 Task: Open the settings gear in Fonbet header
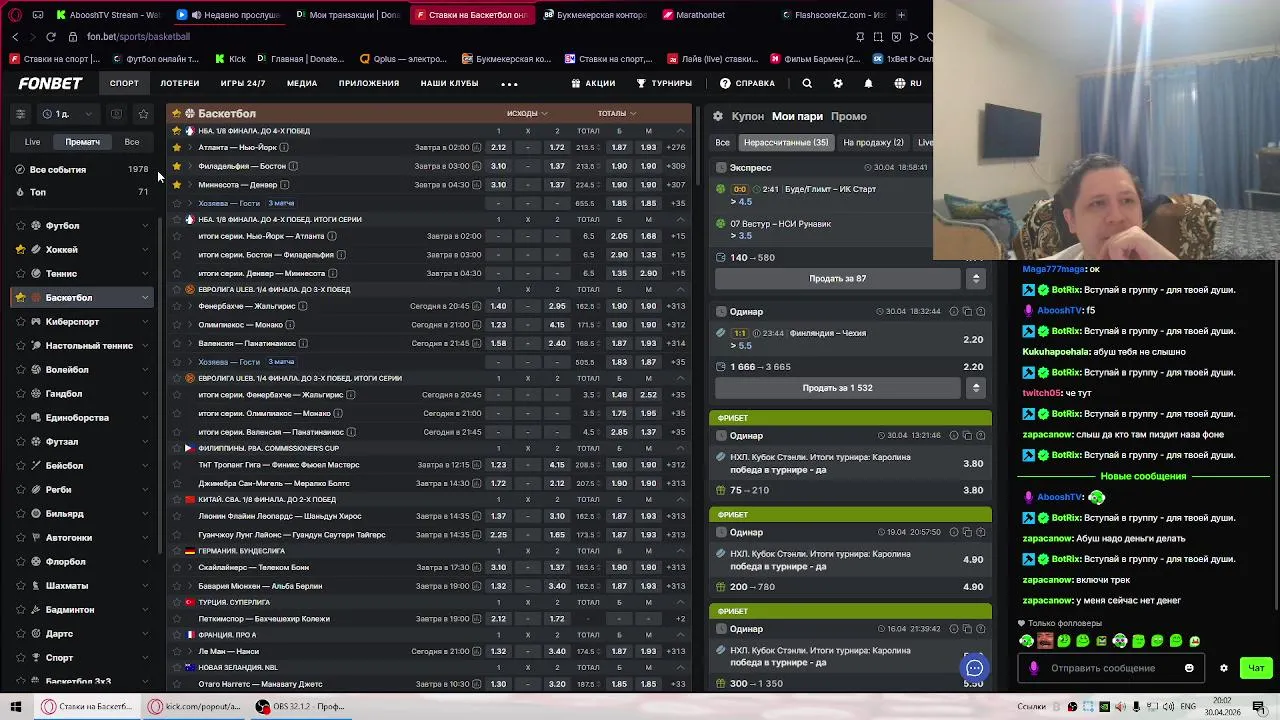click(x=838, y=84)
